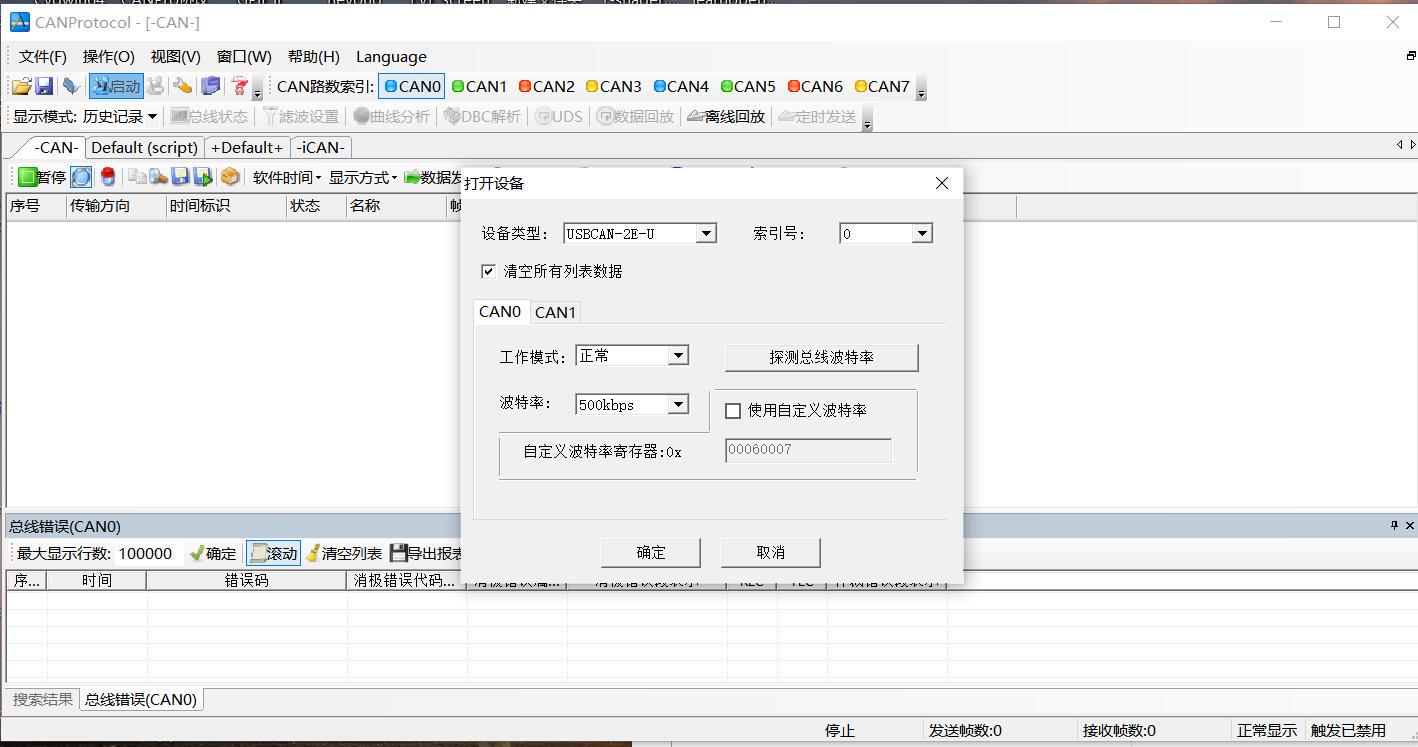Click 取消 button in dialog

(x=771, y=552)
